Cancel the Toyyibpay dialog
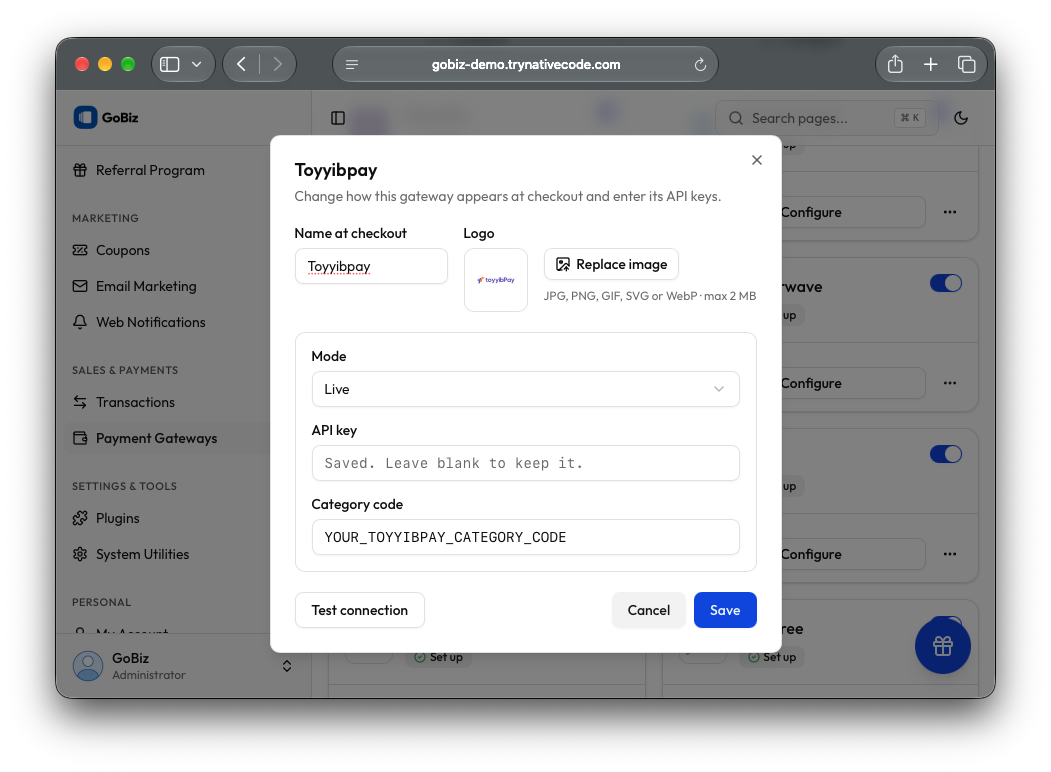 648,610
